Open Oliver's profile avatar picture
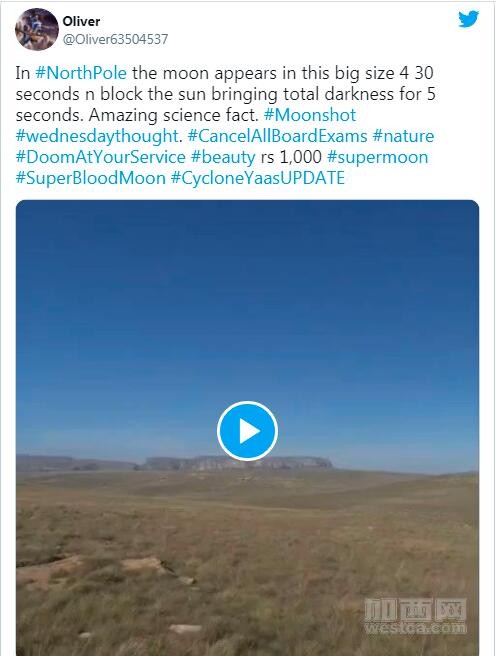 36,29
